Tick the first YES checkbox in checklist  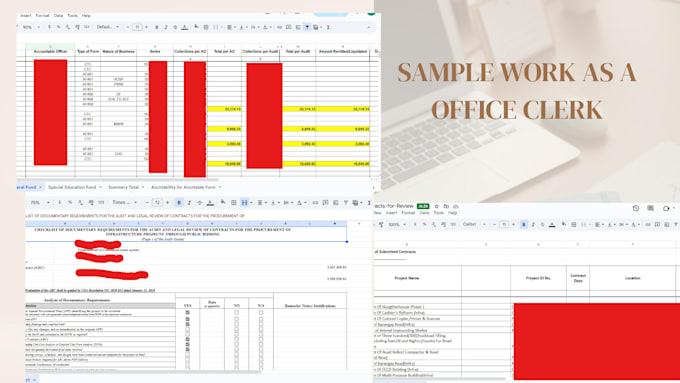coord(187,312)
